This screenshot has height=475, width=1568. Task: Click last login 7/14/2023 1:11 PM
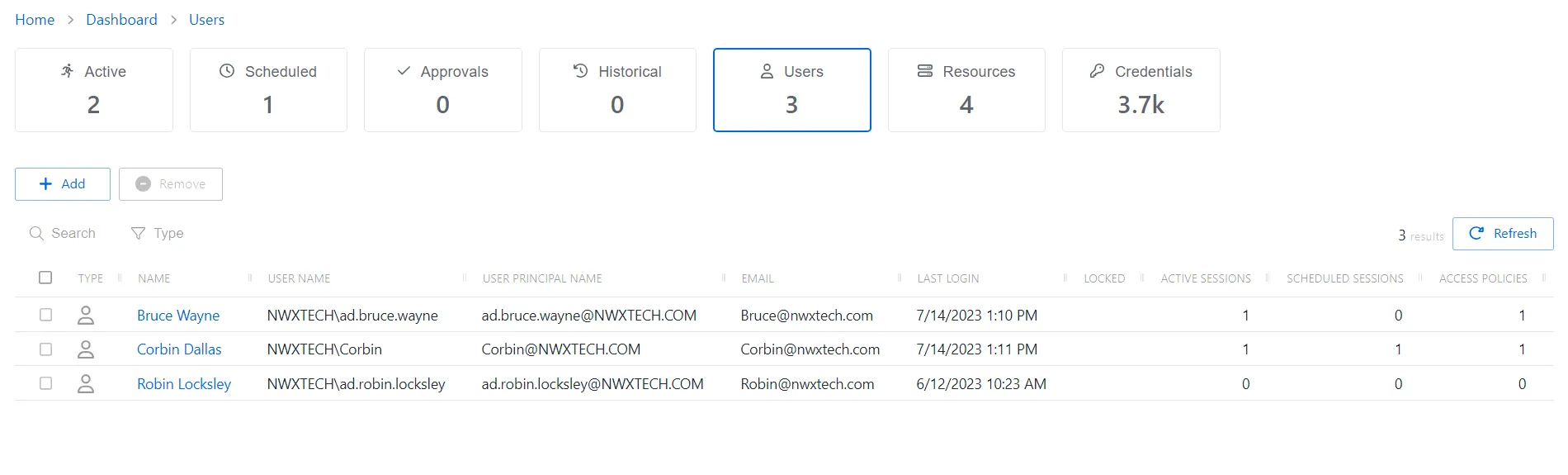(977, 349)
